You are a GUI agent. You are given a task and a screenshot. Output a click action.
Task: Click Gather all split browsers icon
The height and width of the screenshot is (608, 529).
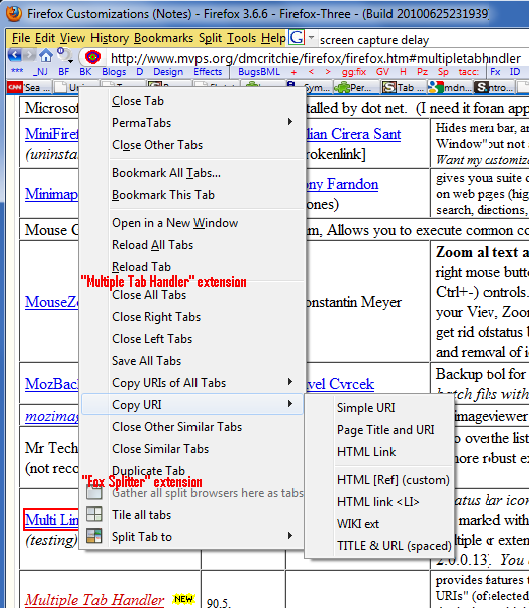(94, 492)
